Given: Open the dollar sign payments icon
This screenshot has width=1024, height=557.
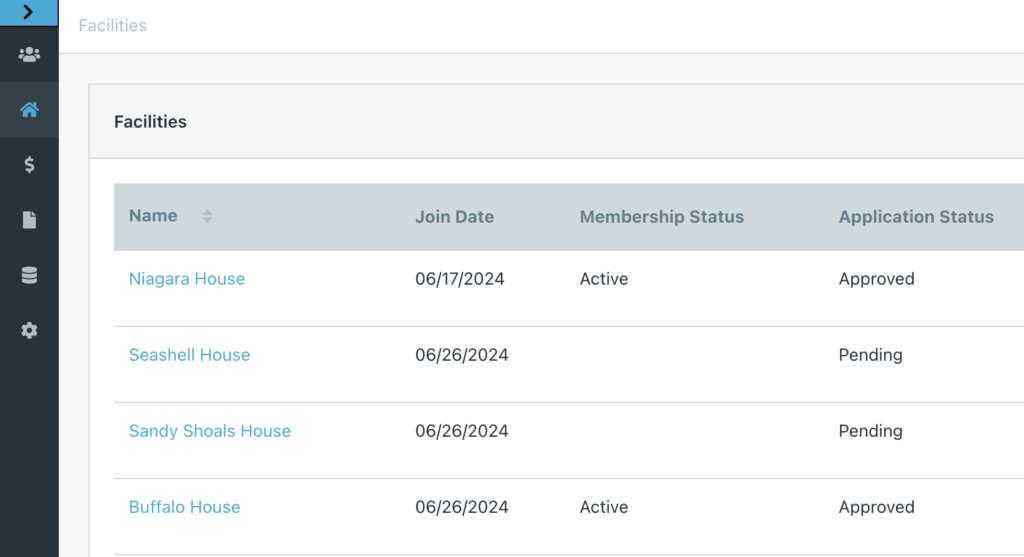Looking at the screenshot, I should pos(29,165).
